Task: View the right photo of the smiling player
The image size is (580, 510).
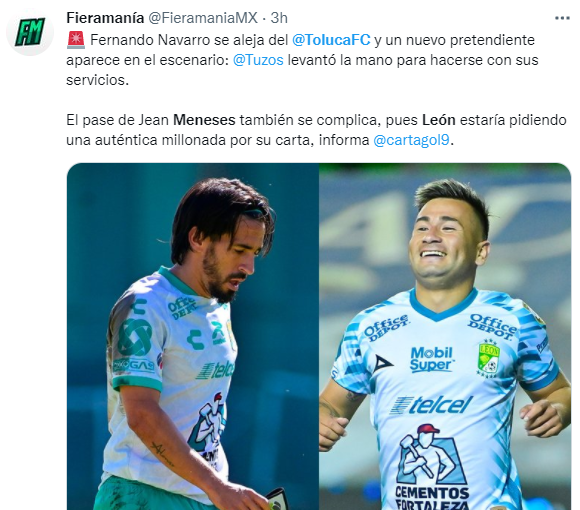Action: pyautogui.click(x=445, y=336)
